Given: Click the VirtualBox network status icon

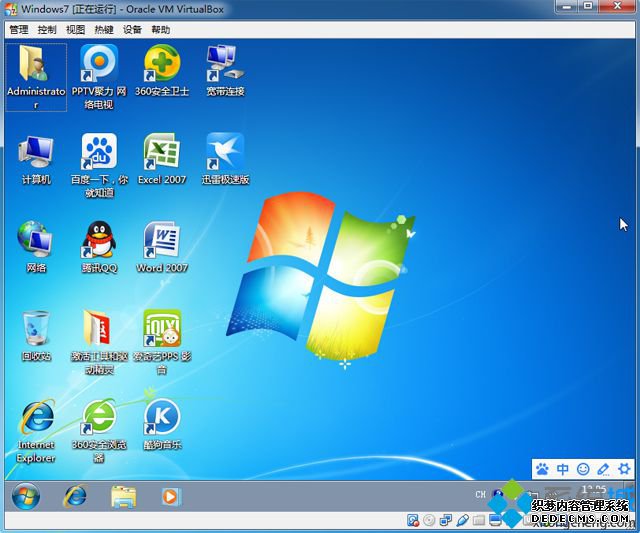Looking at the screenshot, I should 445,520.
